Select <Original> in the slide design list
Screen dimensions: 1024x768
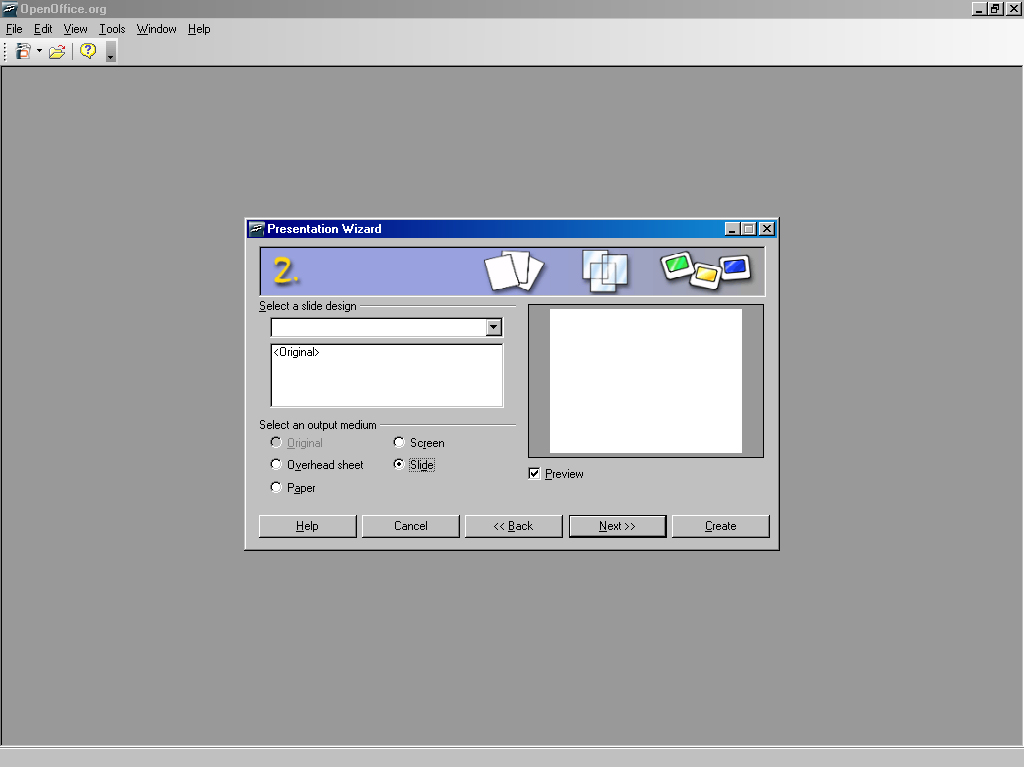click(x=297, y=353)
